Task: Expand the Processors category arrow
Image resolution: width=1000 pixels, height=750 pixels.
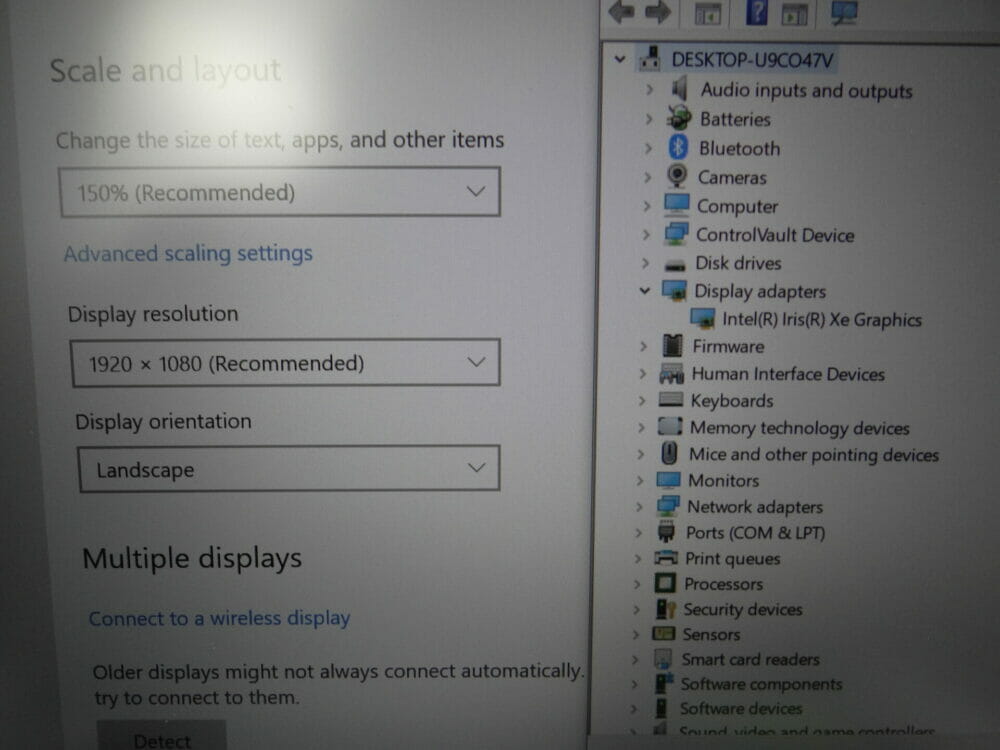Action: [637, 584]
